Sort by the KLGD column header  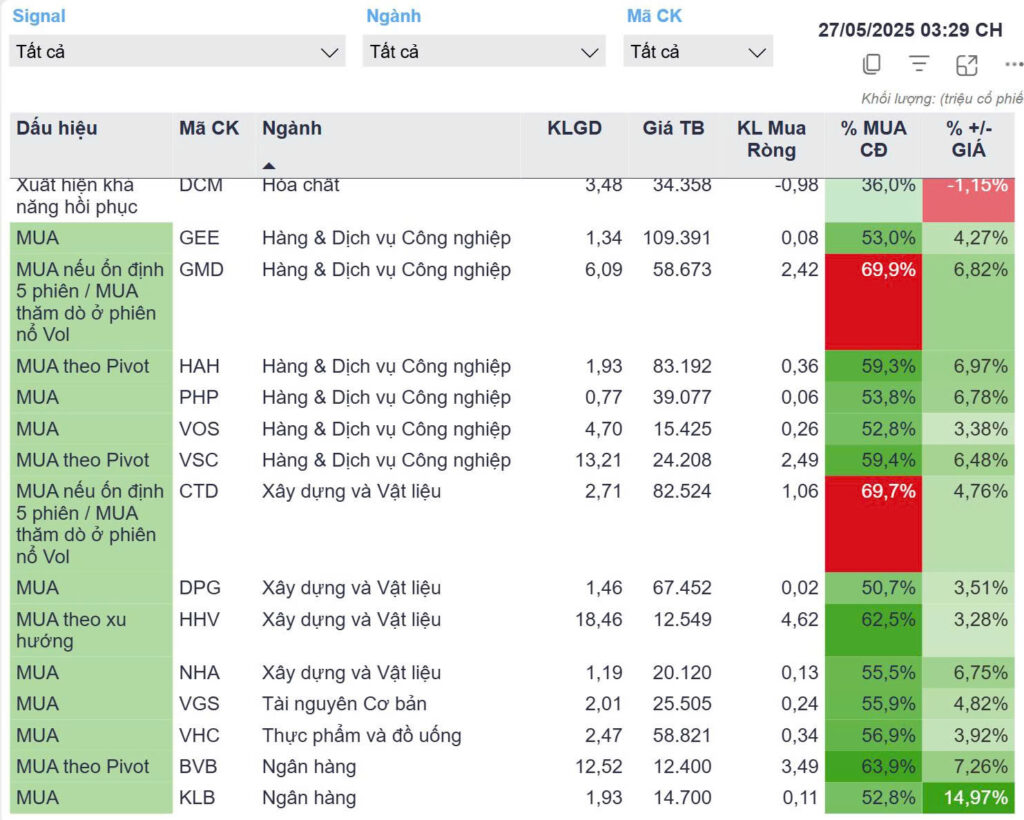tap(574, 128)
